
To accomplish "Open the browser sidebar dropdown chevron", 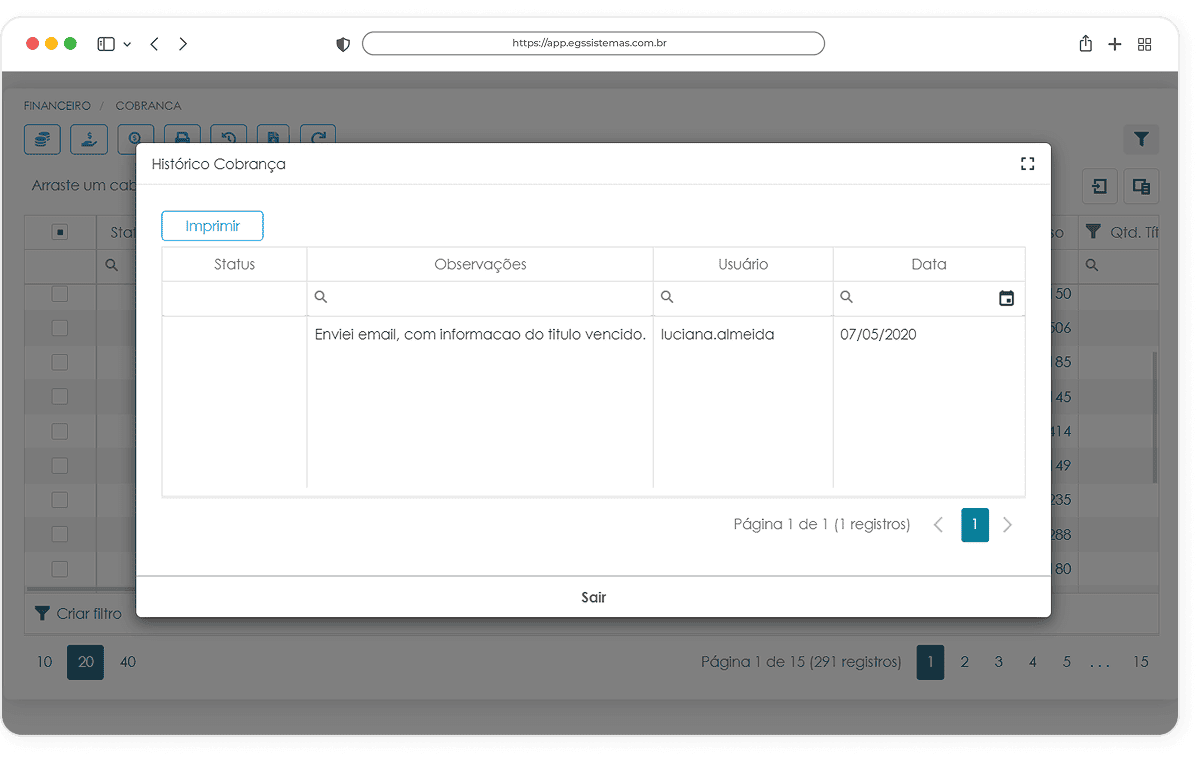I will point(127,45).
